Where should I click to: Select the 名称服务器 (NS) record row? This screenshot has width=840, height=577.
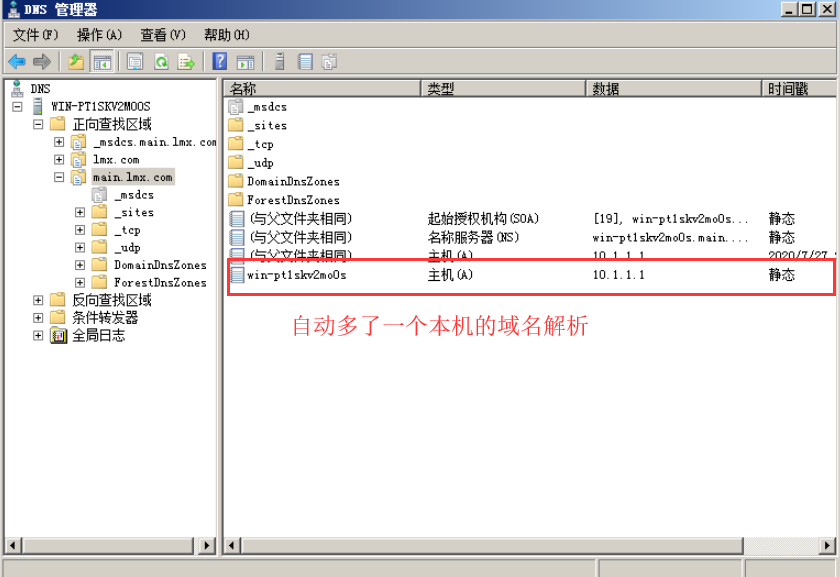530,237
